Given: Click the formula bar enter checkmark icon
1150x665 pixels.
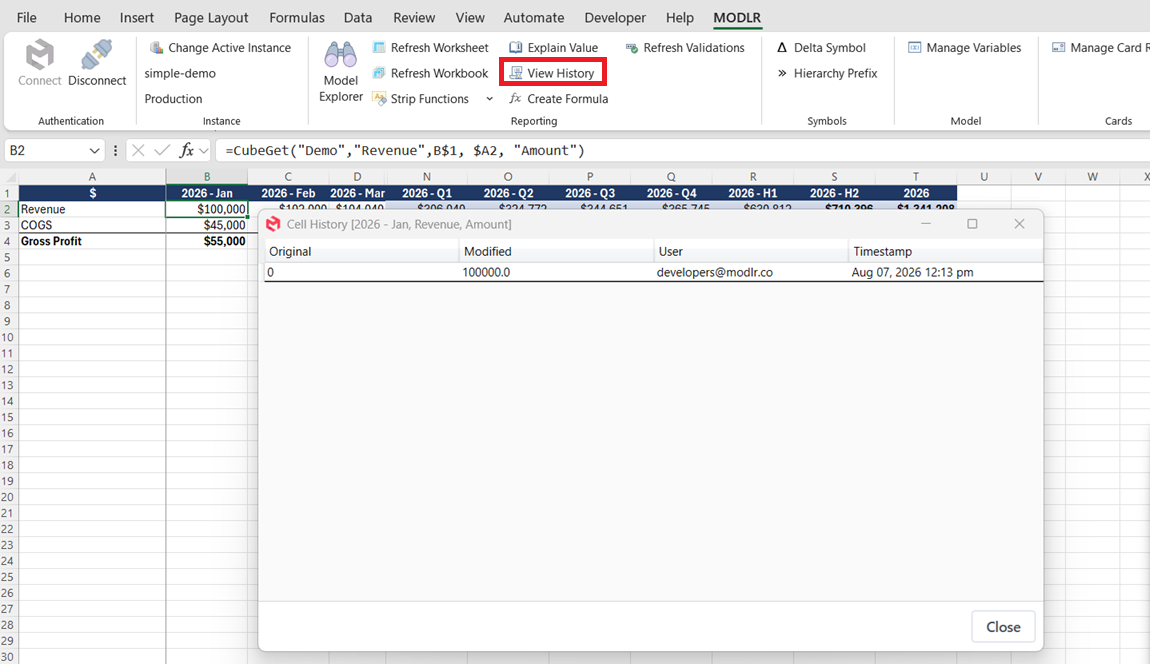Looking at the screenshot, I should click(x=162, y=150).
